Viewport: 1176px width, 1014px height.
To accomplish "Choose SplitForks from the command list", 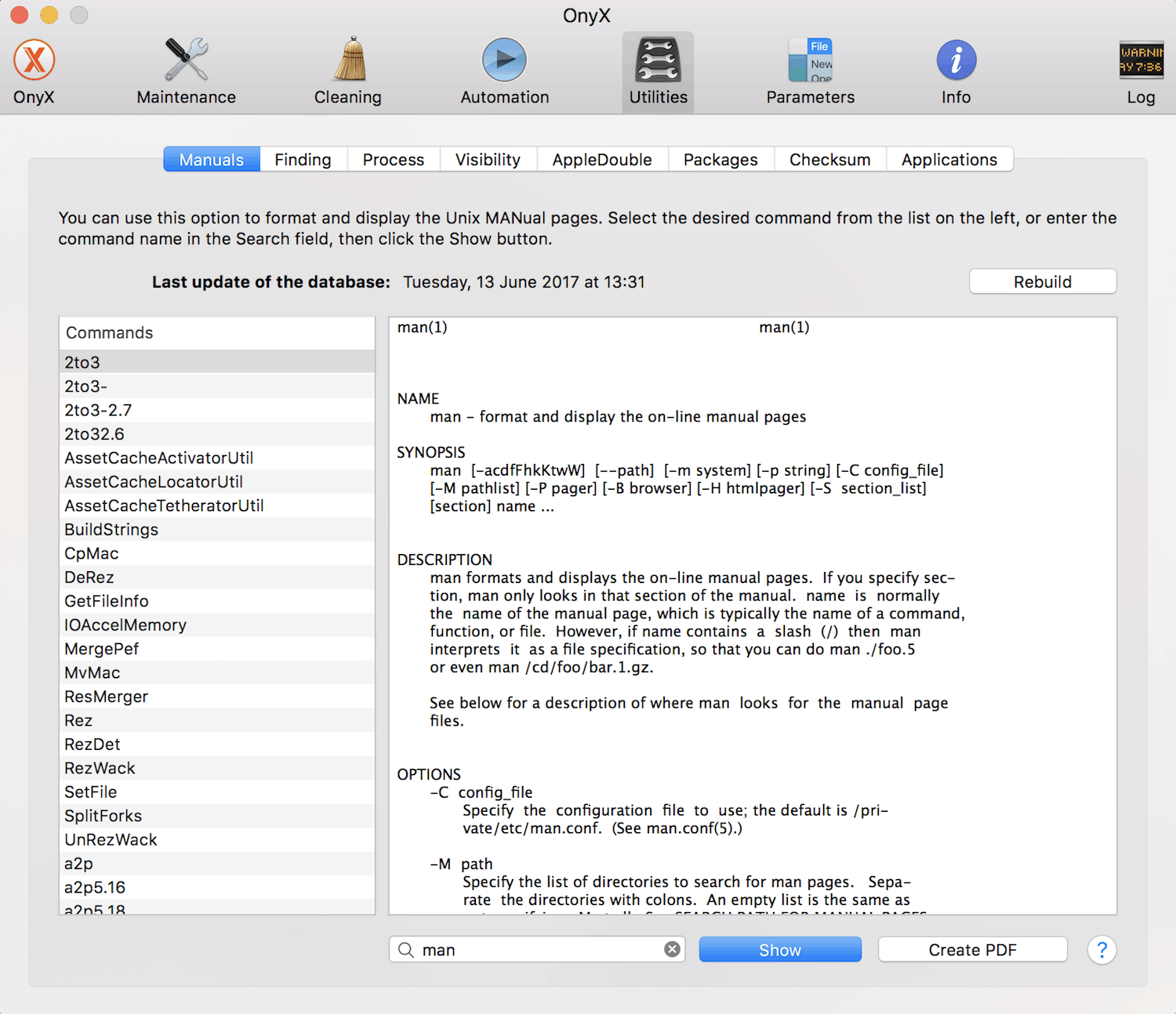I will pos(103,816).
